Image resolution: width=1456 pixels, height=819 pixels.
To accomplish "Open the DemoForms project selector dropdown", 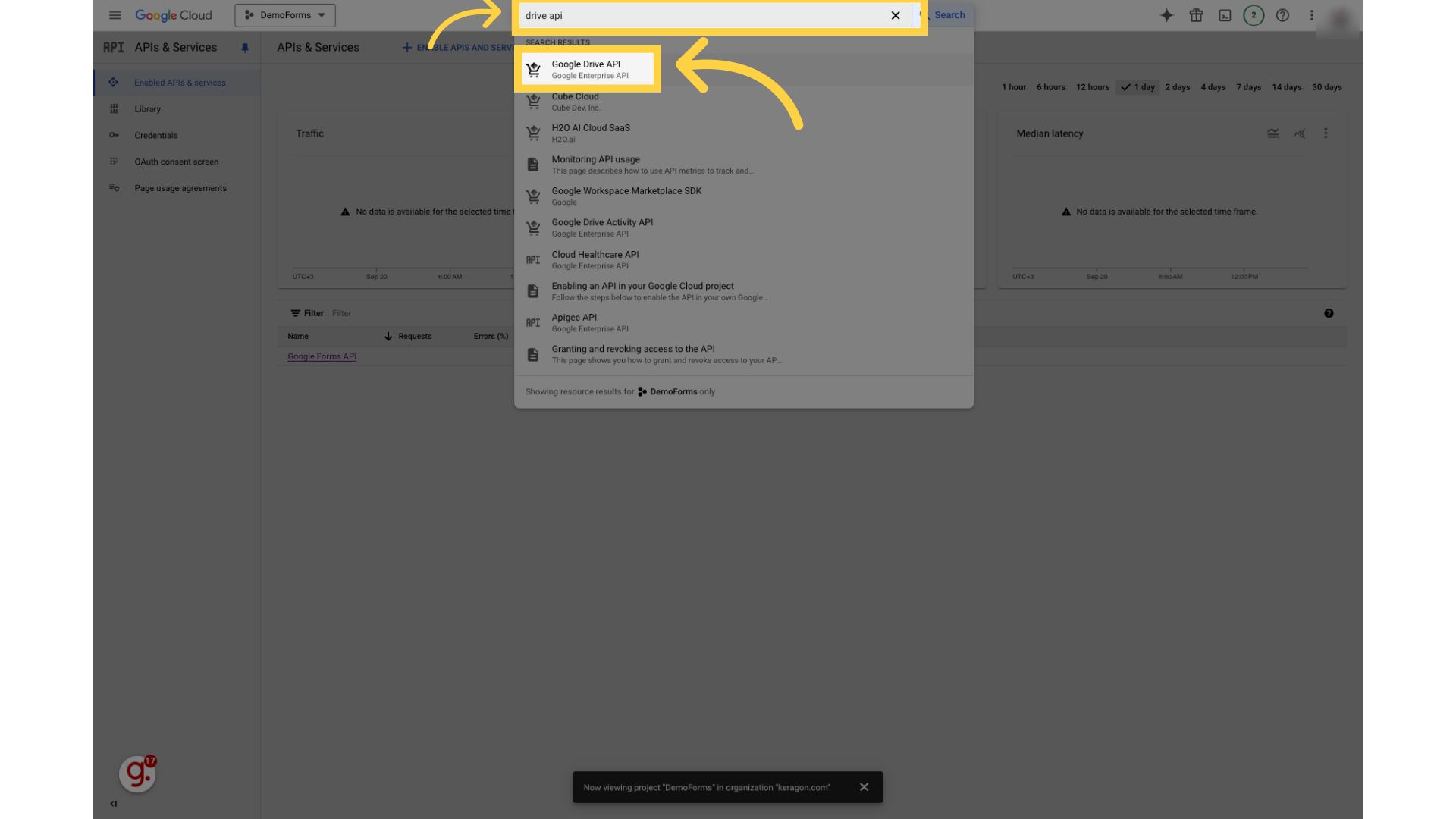I will click(x=285, y=15).
